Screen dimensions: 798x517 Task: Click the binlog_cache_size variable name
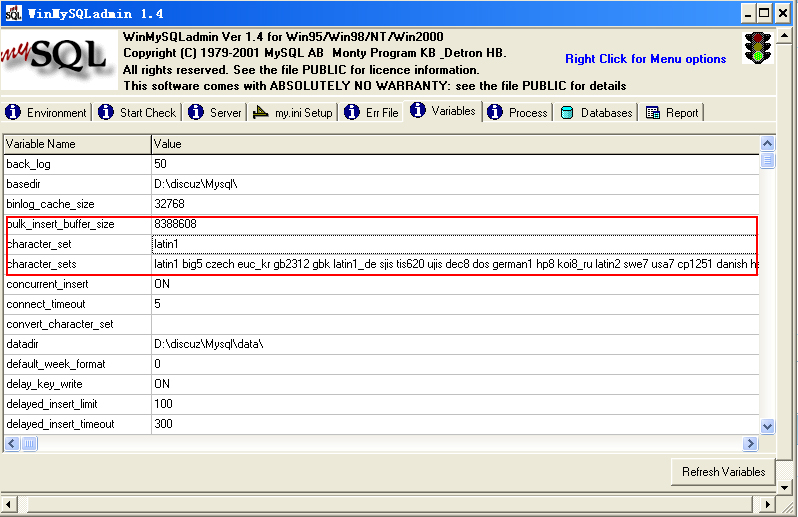tap(50, 204)
